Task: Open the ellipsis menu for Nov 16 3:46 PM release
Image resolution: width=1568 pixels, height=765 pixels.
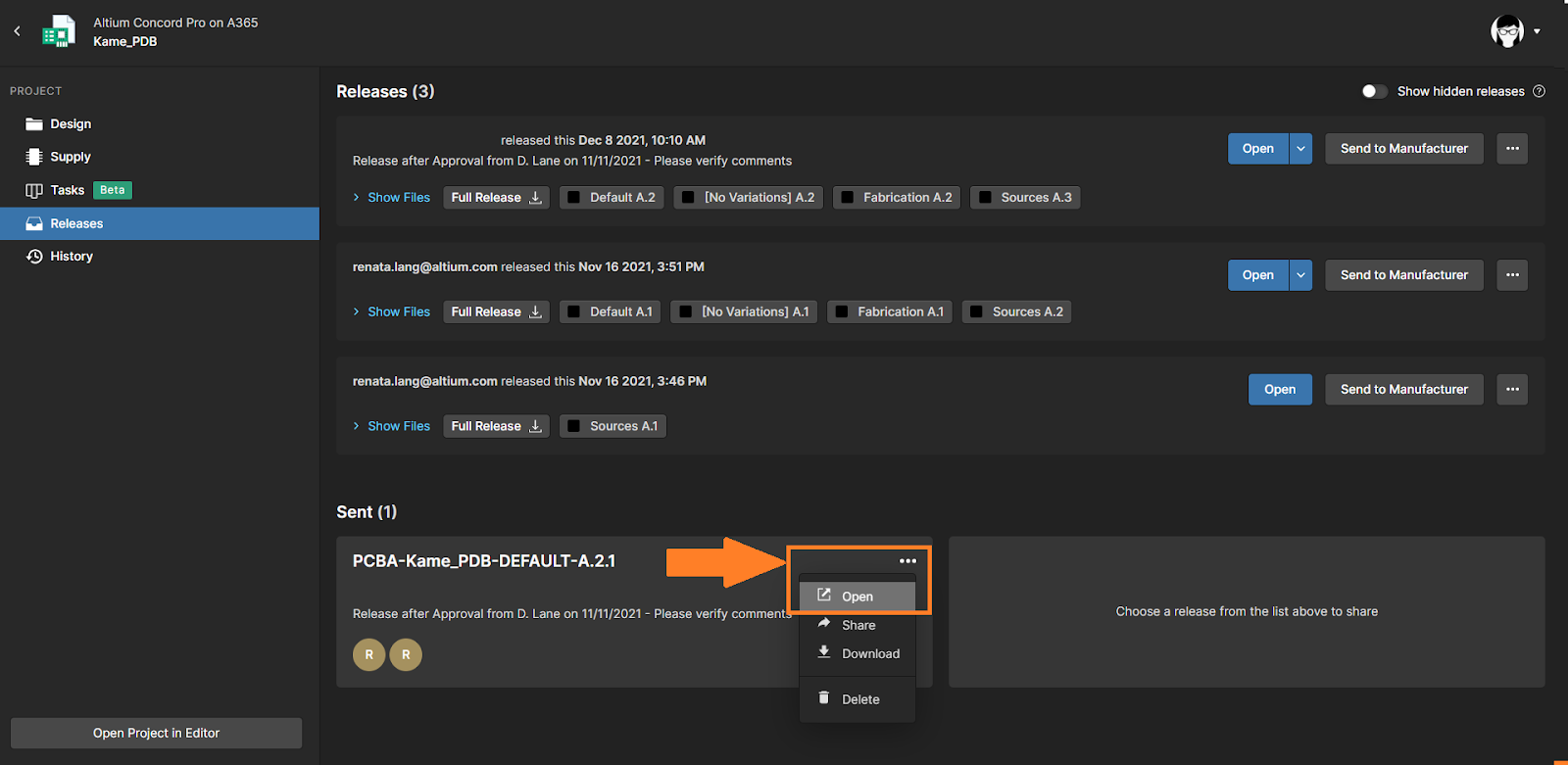Action: 1512,390
